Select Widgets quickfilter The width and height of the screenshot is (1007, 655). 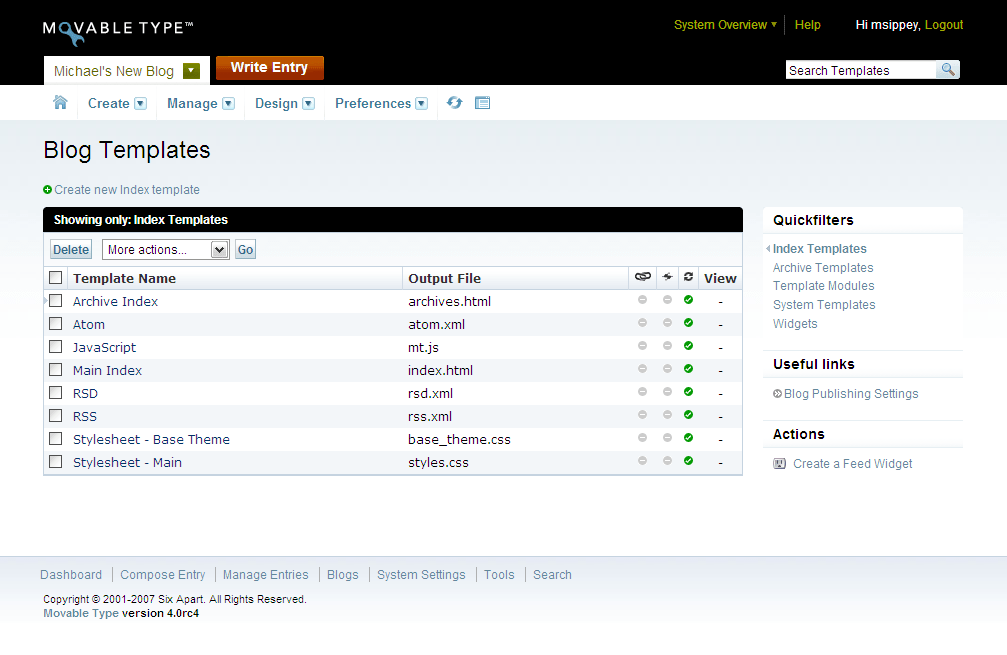coord(795,324)
